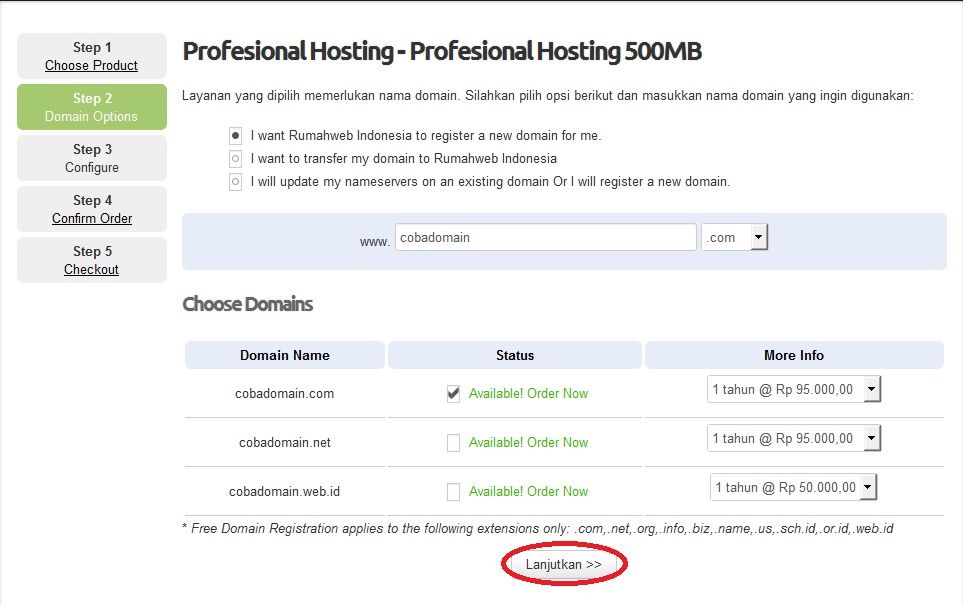The image size is (963, 605).
Task: Open the .com extension dropdown
Action: [x=735, y=237]
